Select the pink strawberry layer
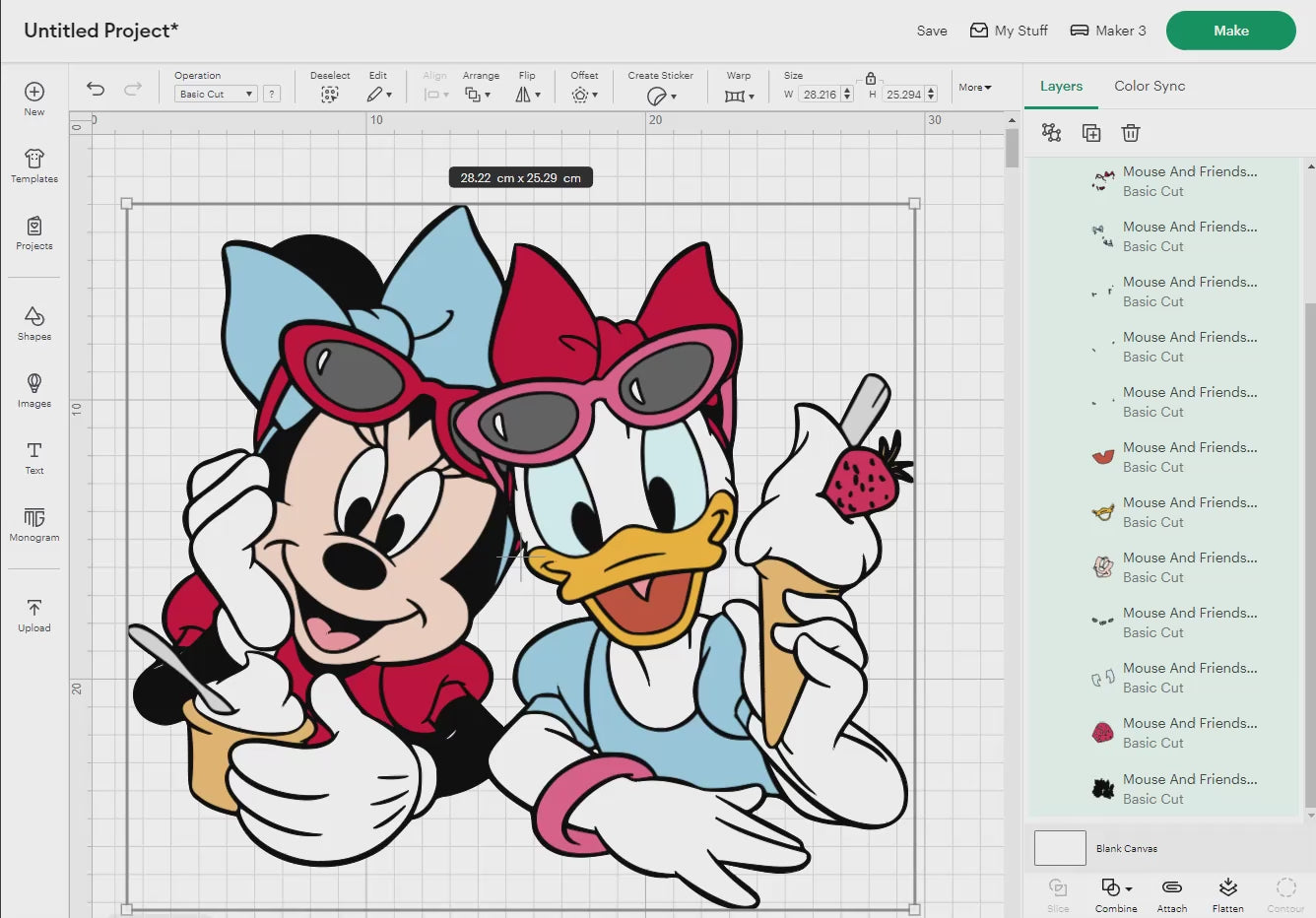The width and height of the screenshot is (1316, 918). click(x=1163, y=733)
